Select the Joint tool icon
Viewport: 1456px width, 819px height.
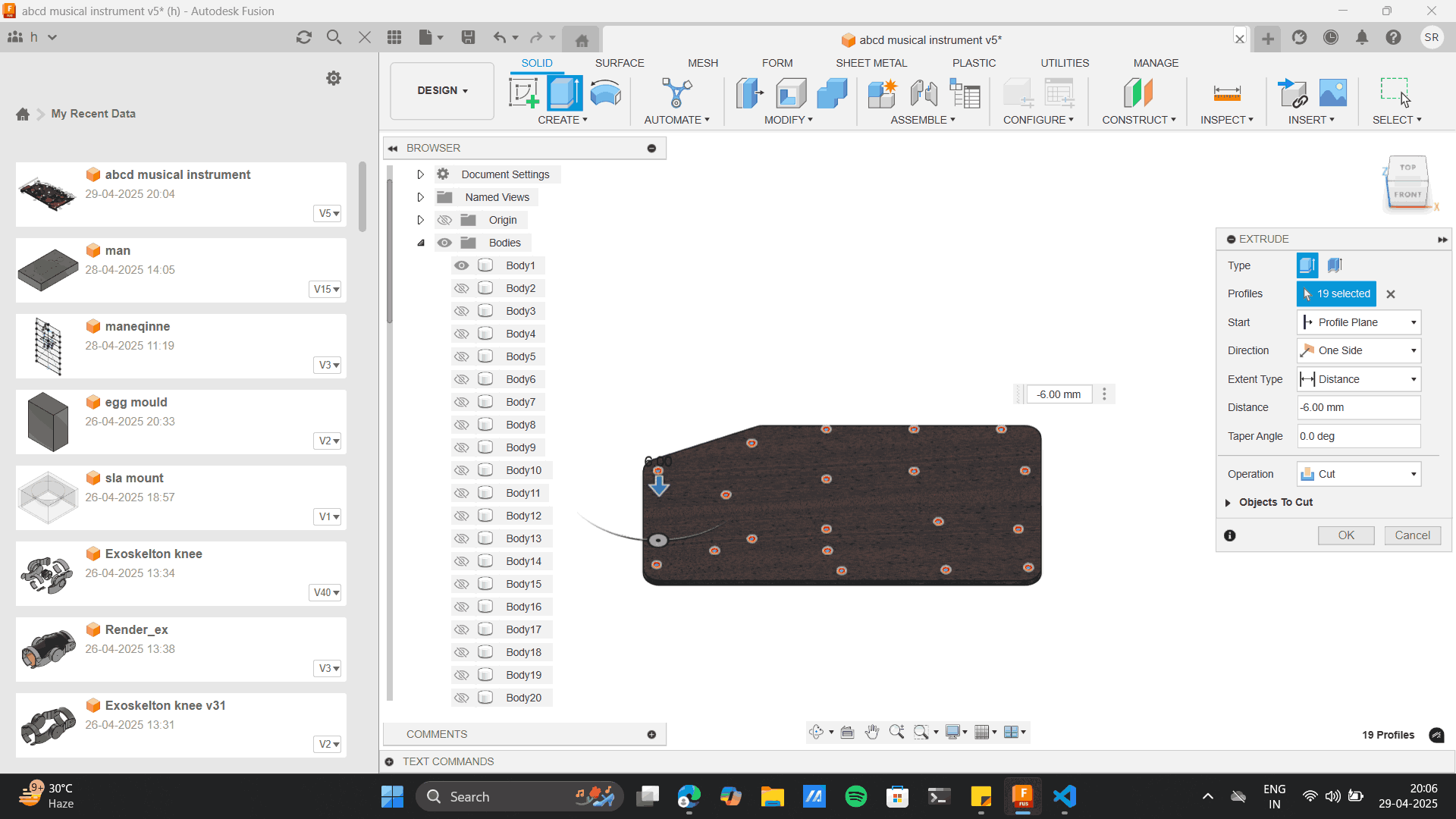click(924, 93)
